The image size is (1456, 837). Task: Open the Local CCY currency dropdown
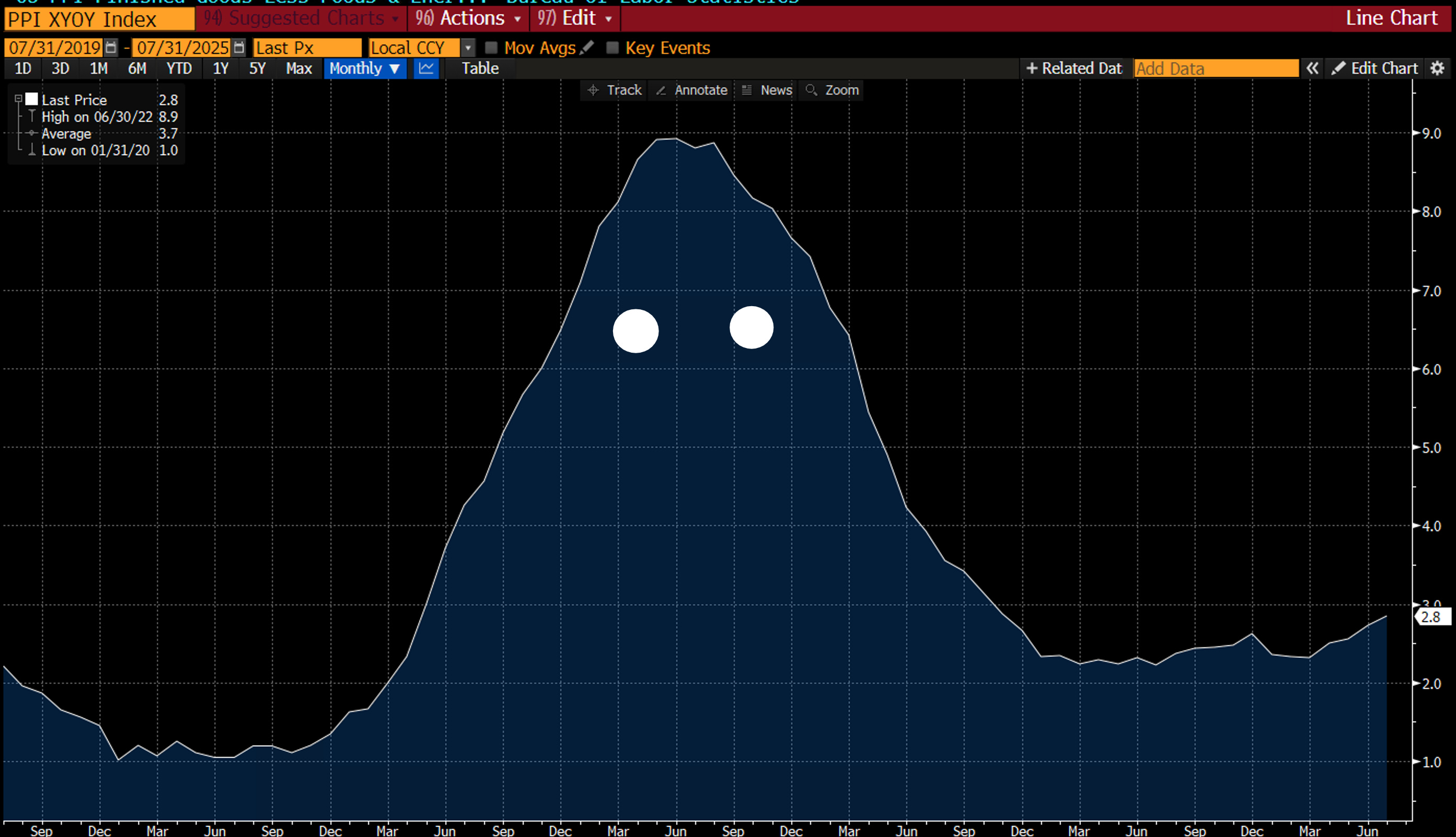pyautogui.click(x=468, y=48)
